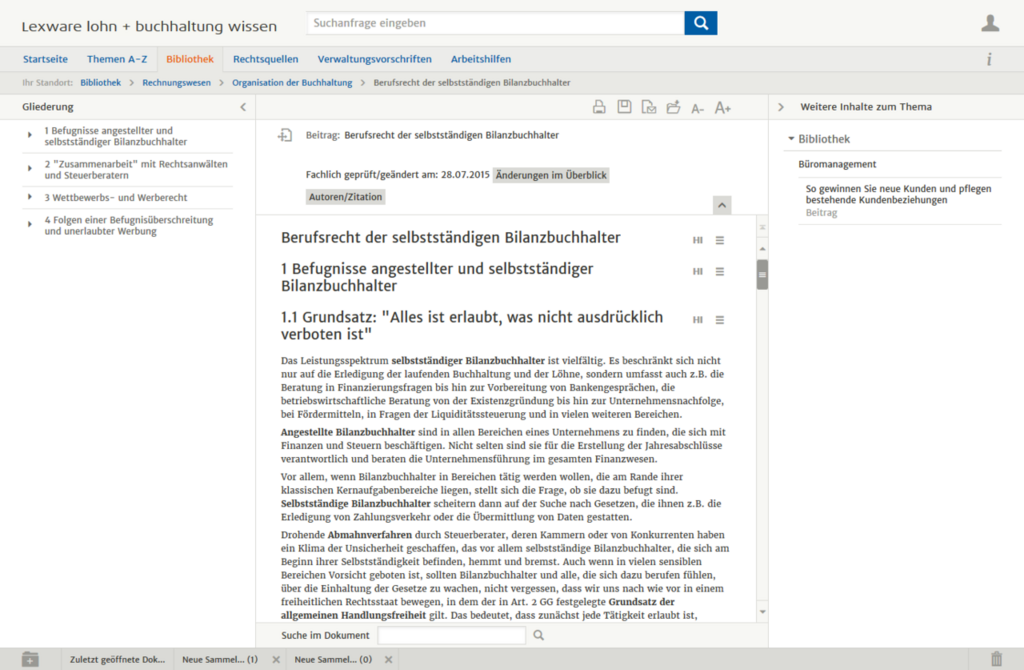Click the Büromanagement label in right panel

pyautogui.click(x=837, y=165)
